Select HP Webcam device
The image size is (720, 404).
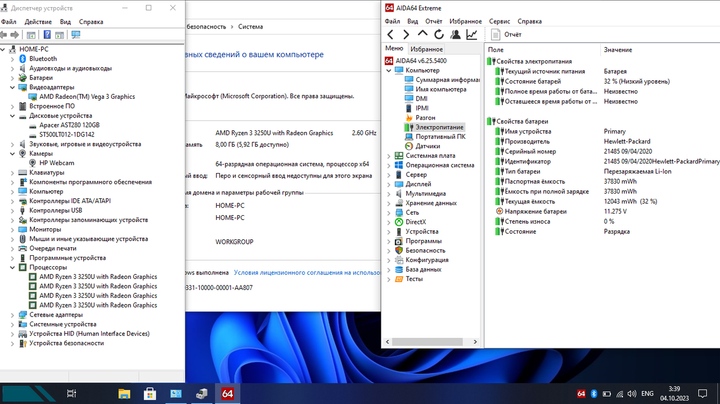coord(51,163)
